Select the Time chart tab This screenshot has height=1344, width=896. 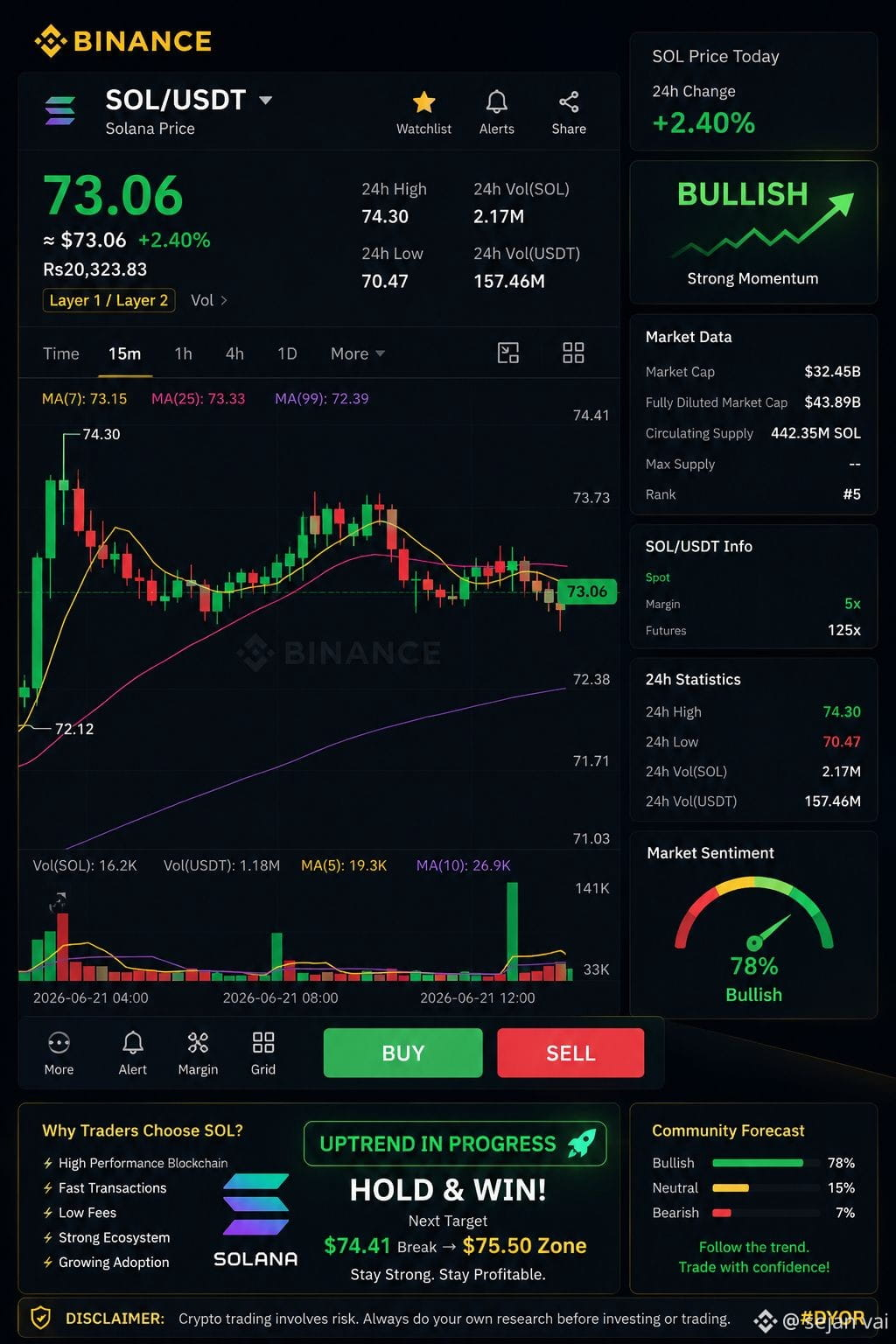point(61,353)
